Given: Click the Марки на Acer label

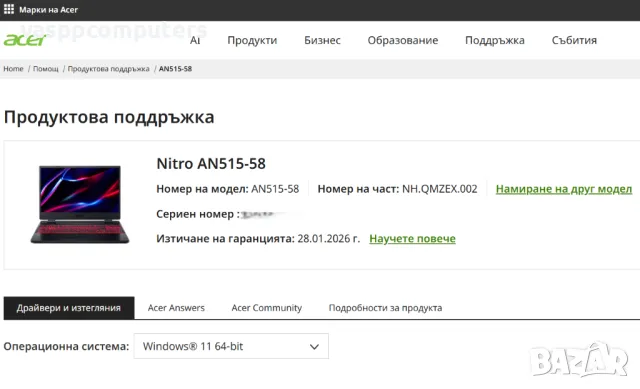Looking at the screenshot, I should pos(49,9).
